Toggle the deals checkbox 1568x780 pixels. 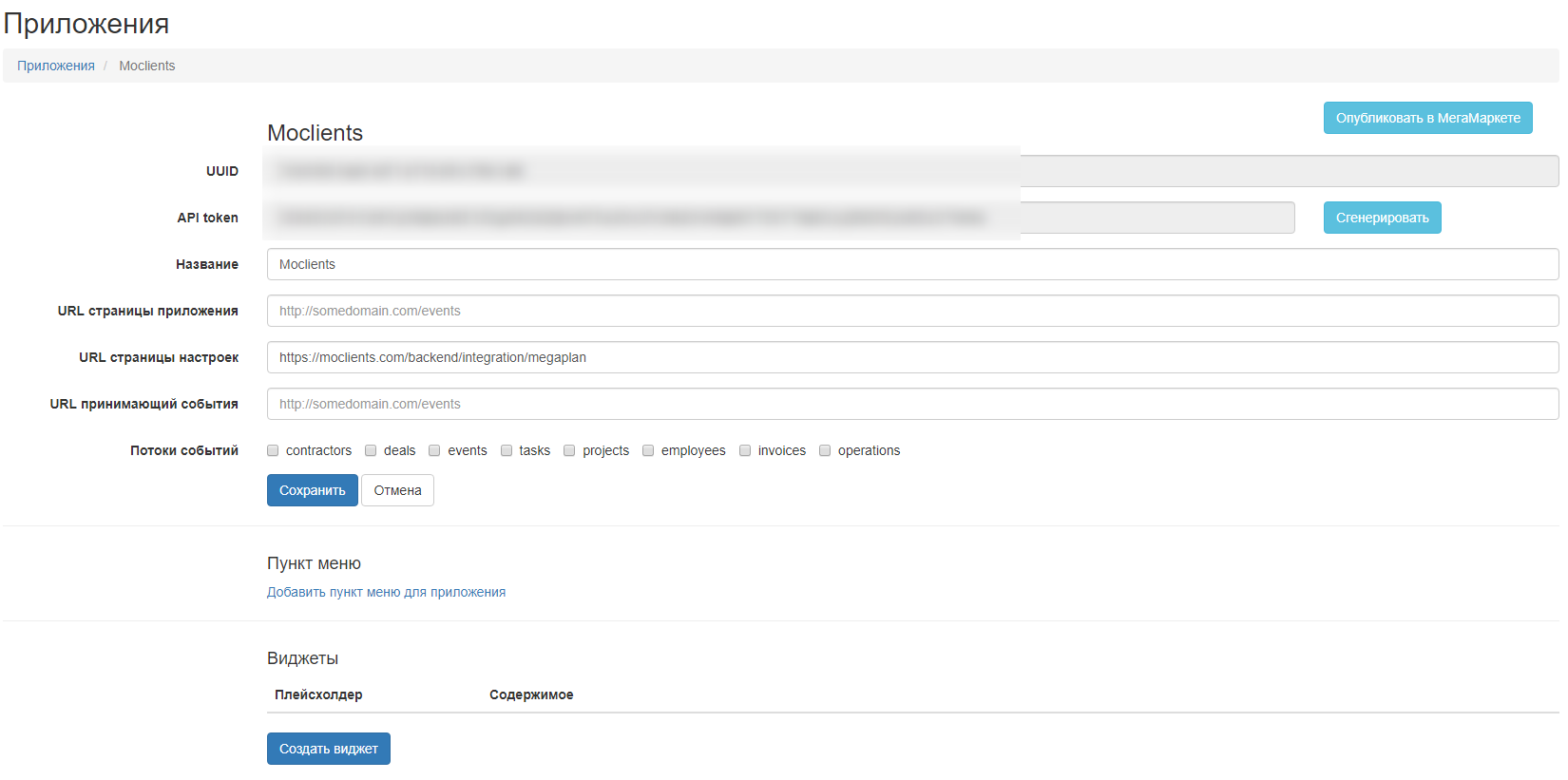[371, 450]
